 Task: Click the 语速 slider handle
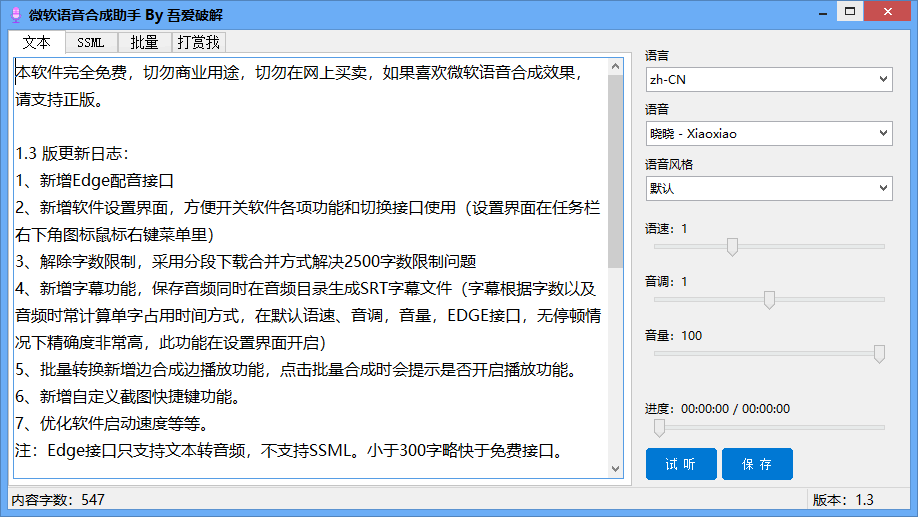[x=732, y=246]
